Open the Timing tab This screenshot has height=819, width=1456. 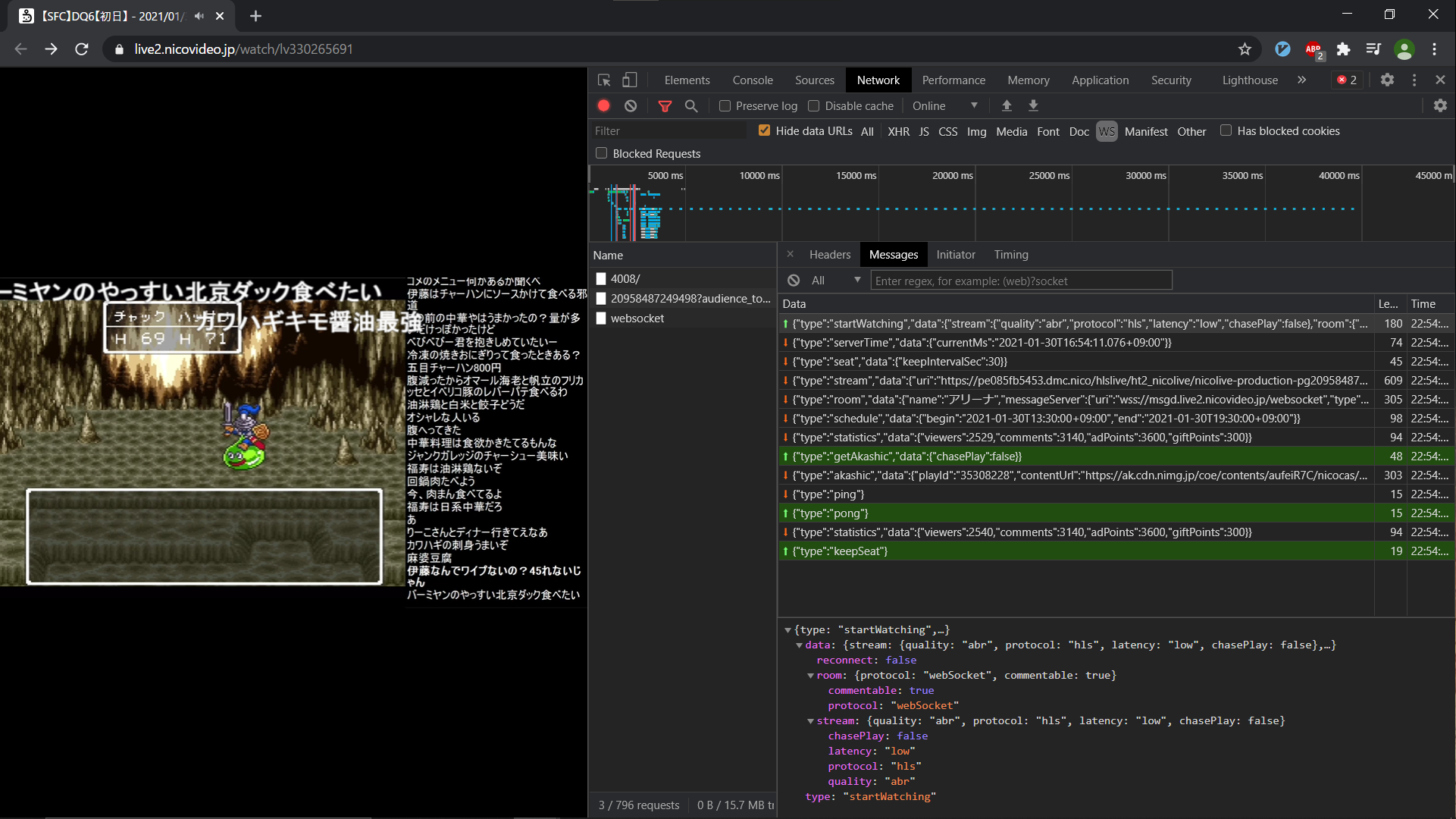tap(1011, 255)
